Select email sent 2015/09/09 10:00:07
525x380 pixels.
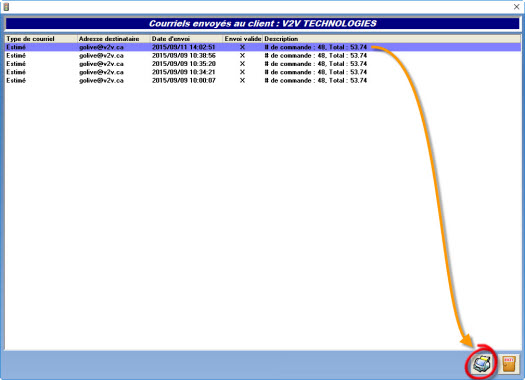pyautogui.click(x=263, y=81)
